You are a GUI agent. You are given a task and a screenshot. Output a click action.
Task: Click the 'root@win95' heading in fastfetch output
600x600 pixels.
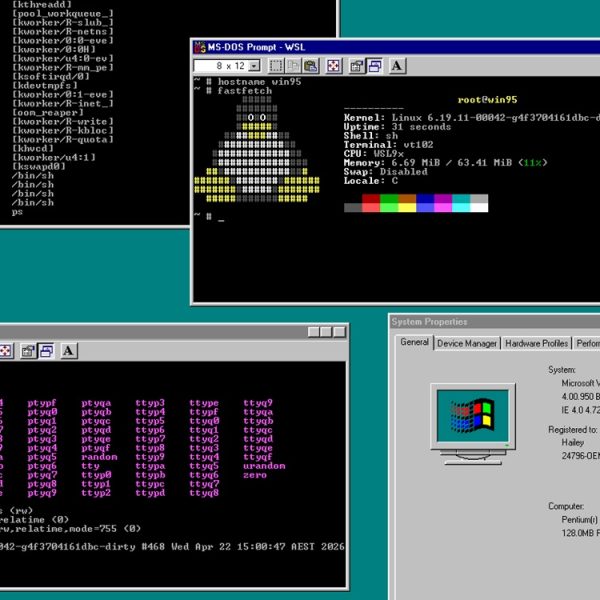(x=487, y=100)
